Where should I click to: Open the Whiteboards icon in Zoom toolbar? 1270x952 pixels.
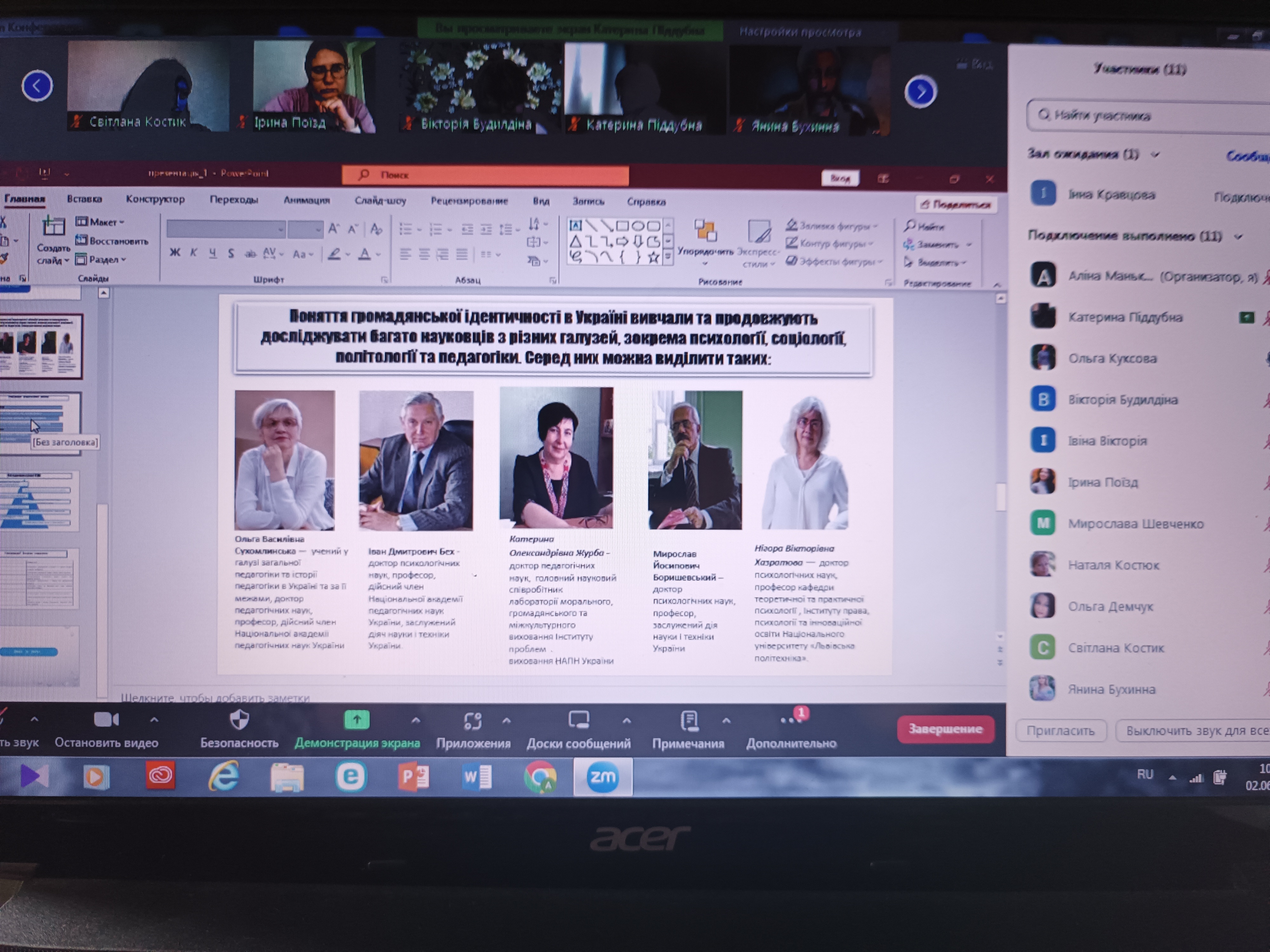[578, 721]
